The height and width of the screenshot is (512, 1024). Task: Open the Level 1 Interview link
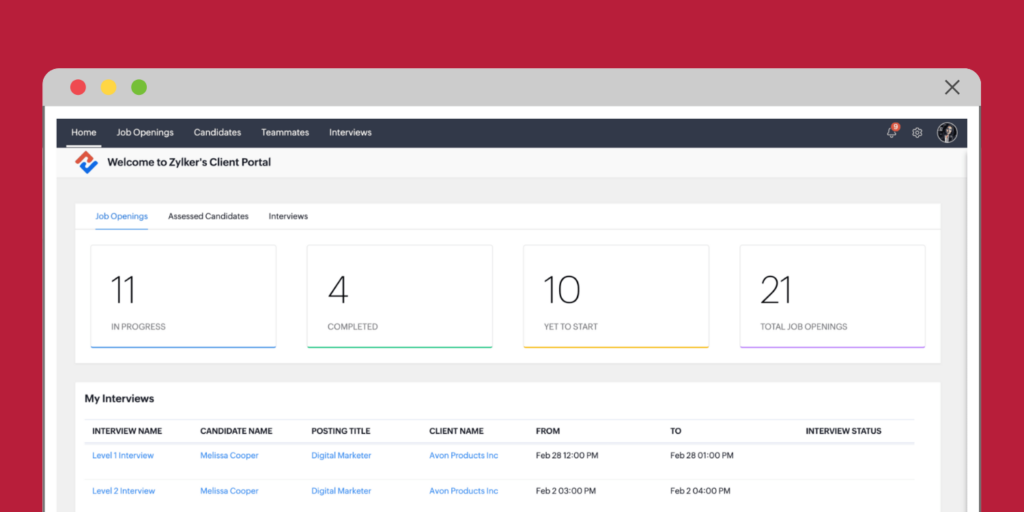coord(123,455)
